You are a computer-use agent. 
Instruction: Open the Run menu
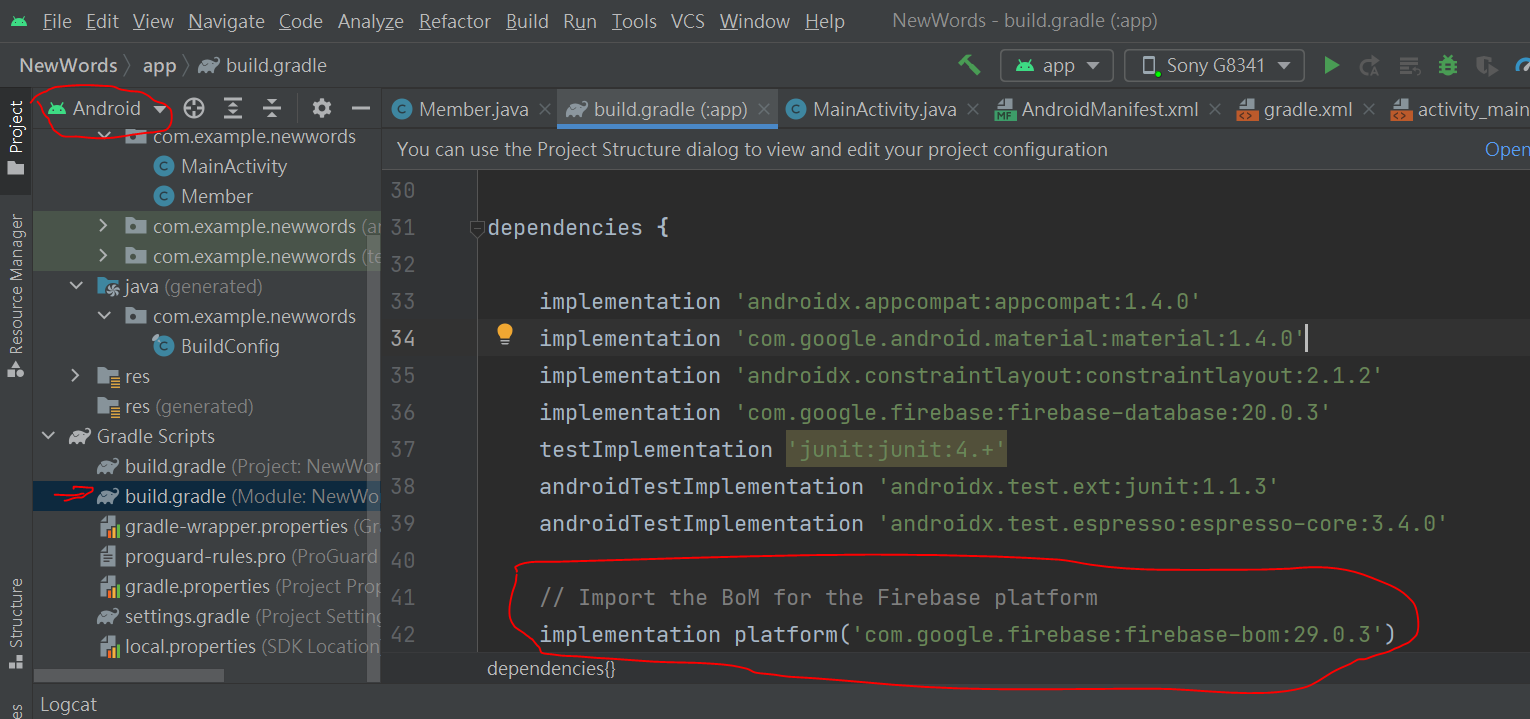[x=580, y=21]
